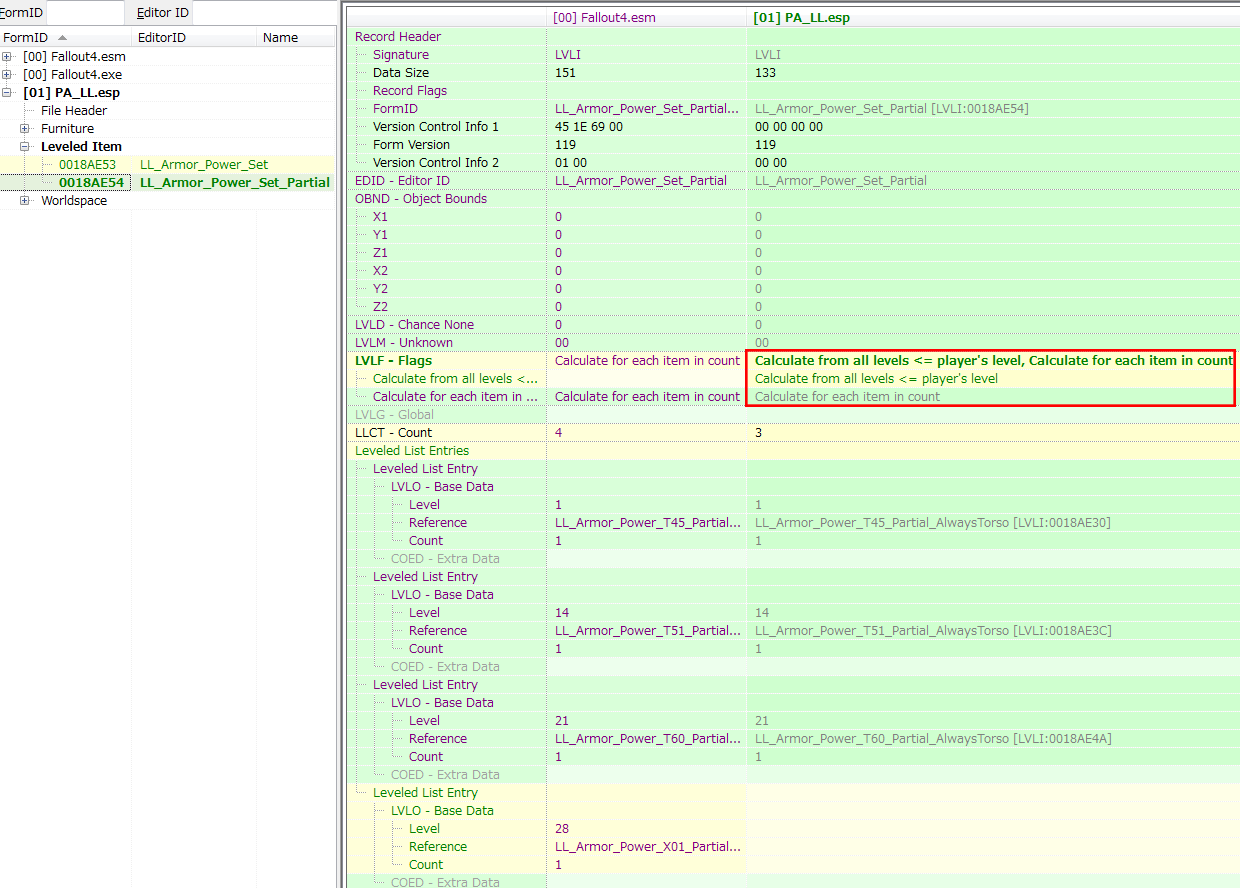This screenshot has height=888, width=1240.
Task: Select the LVLG - Global row
Action: tap(394, 414)
